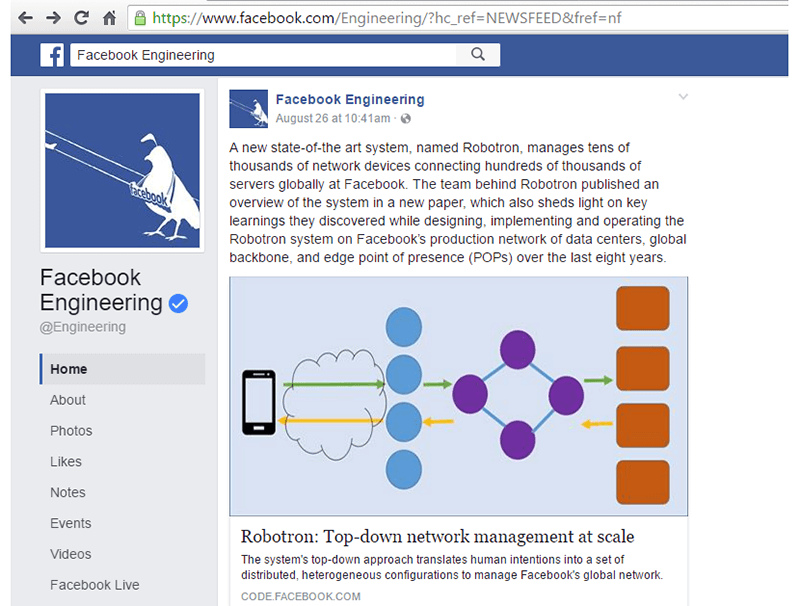Click the @Engineering handle
Image resolution: width=800 pixels, height=606 pixels.
pyautogui.click(x=83, y=327)
